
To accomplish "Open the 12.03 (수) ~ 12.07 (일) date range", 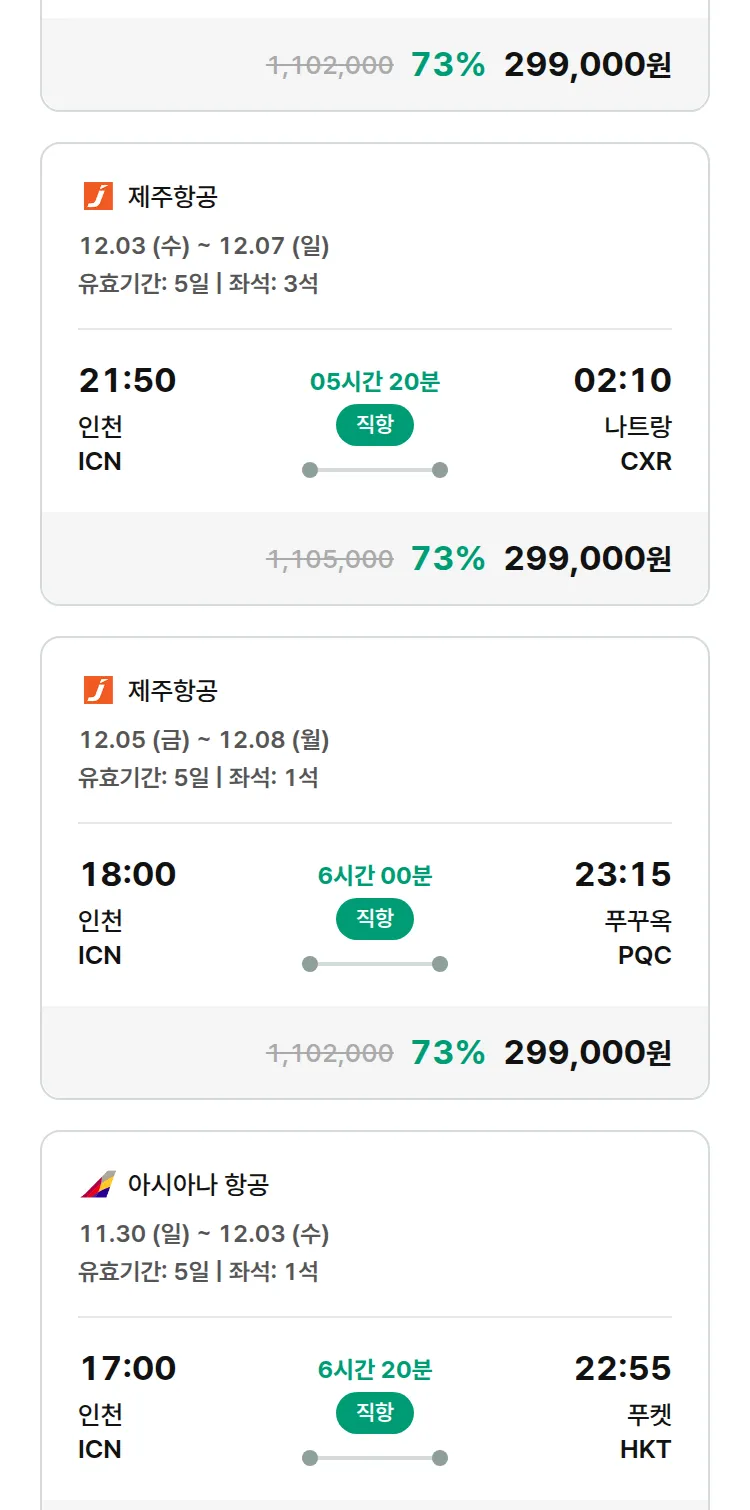I will [x=204, y=245].
